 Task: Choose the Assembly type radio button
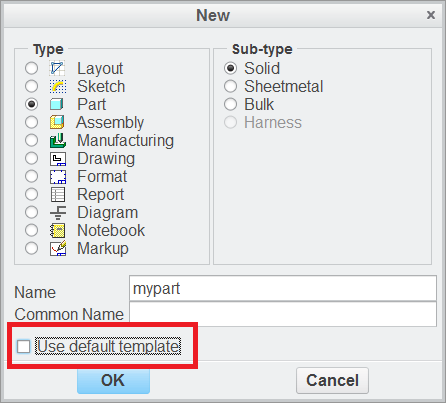[31, 122]
